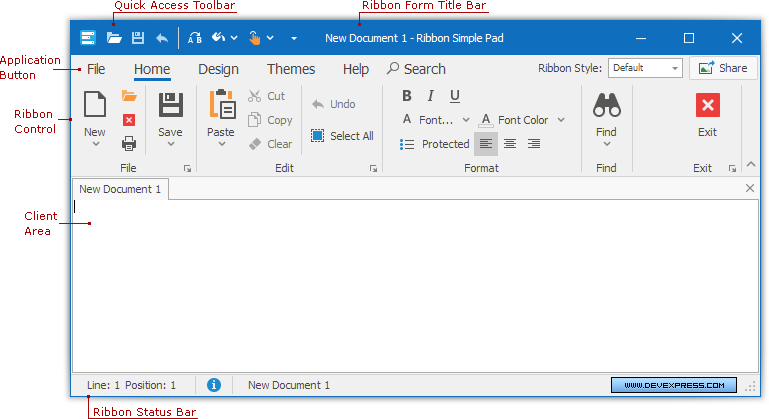Click the window resize grip in status bar

[750, 387]
